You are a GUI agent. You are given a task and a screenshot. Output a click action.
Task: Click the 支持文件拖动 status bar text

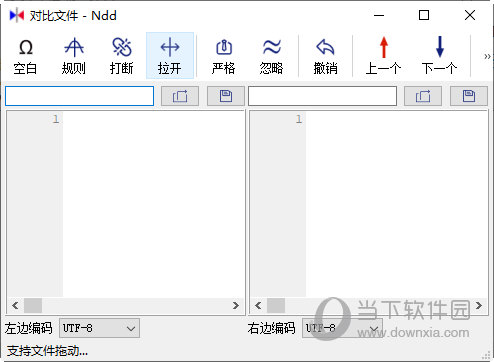click(47, 351)
